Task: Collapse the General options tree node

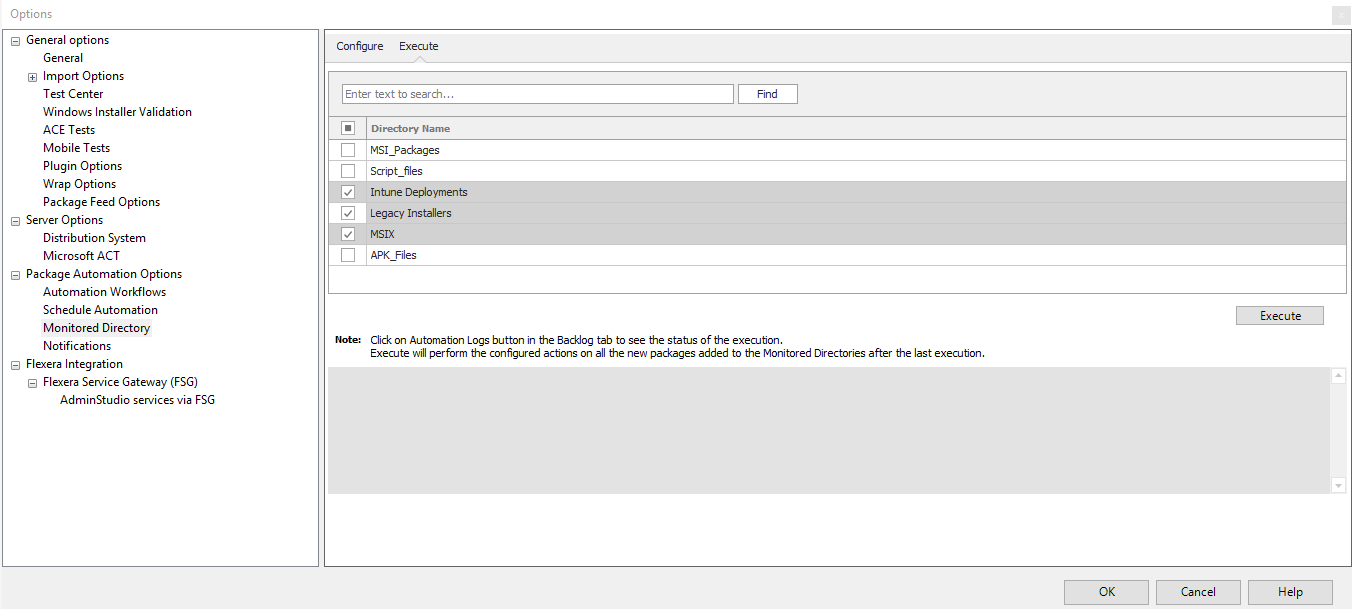Action: [x=15, y=41]
